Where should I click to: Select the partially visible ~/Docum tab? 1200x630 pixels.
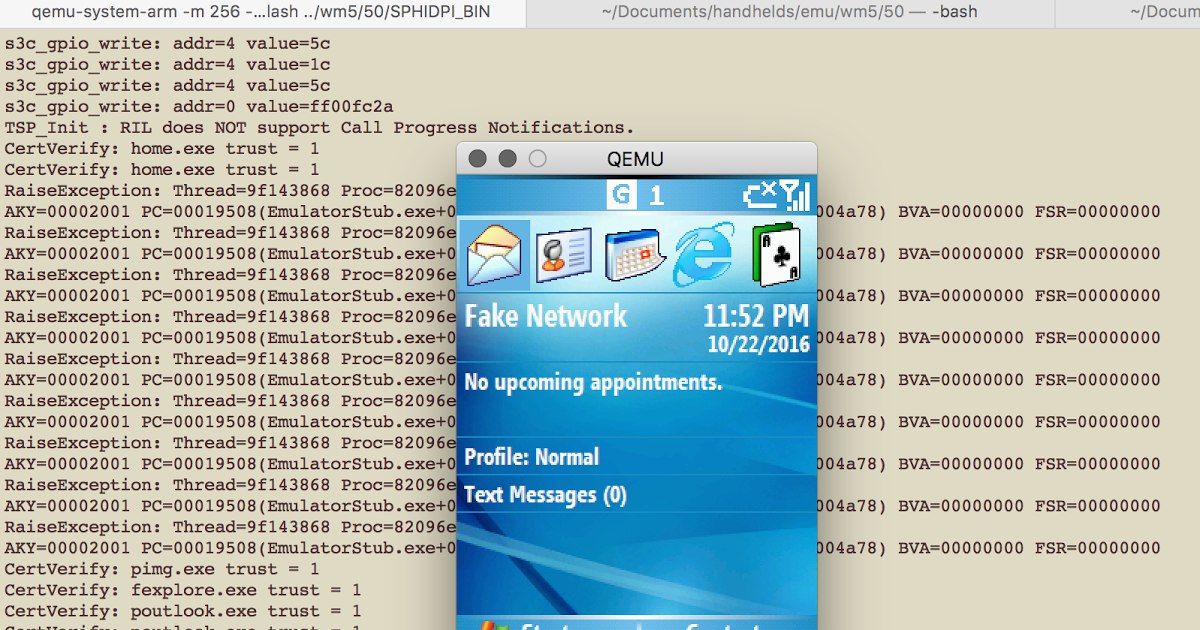point(1128,13)
